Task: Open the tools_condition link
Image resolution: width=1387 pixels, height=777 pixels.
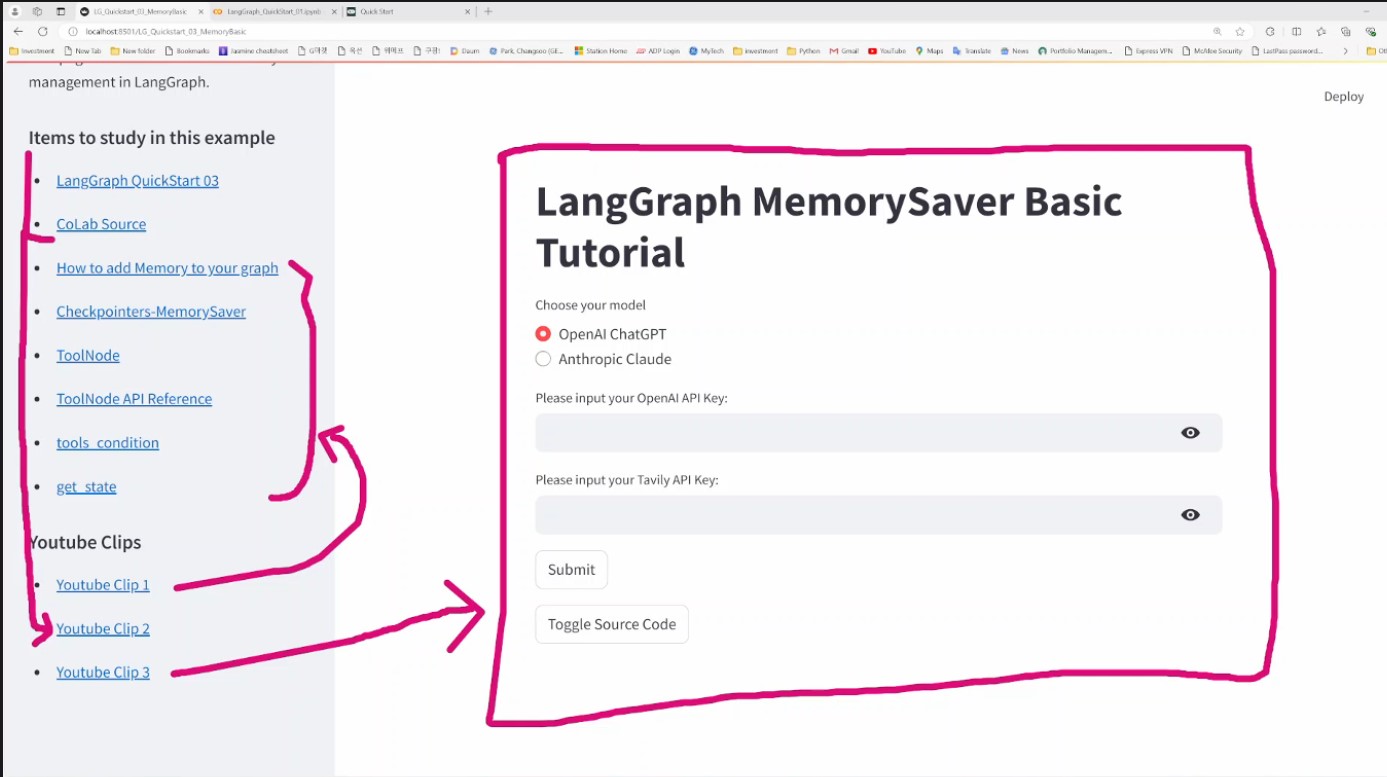Action: (x=107, y=443)
